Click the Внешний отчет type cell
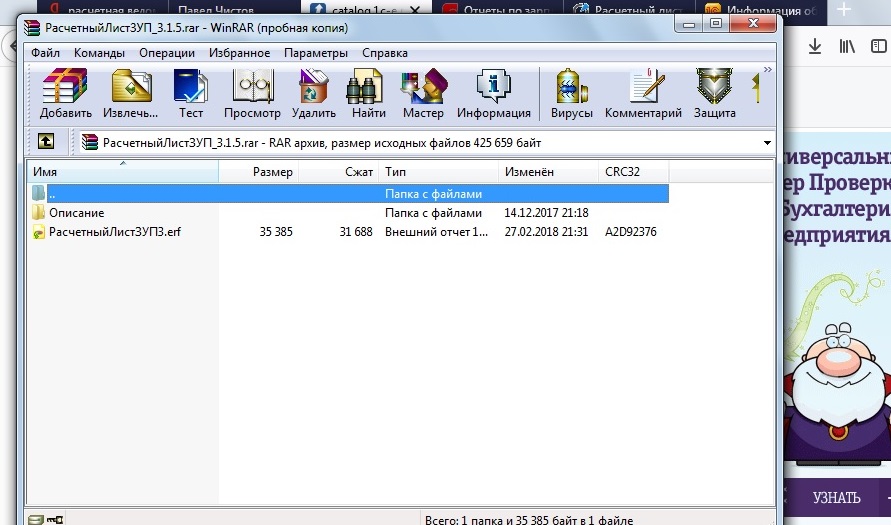Screen dimensions: 891x525 tap(436, 232)
